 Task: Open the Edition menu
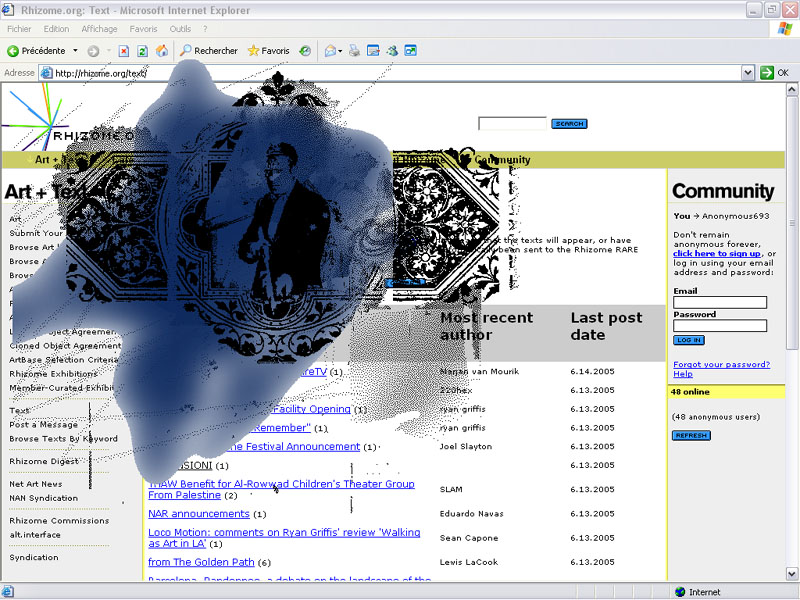pos(56,29)
